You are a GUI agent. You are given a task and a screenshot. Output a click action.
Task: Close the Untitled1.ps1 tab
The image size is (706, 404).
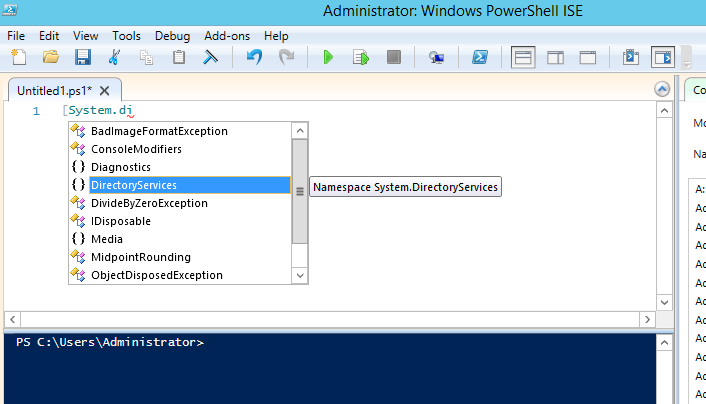pyautogui.click(x=104, y=91)
